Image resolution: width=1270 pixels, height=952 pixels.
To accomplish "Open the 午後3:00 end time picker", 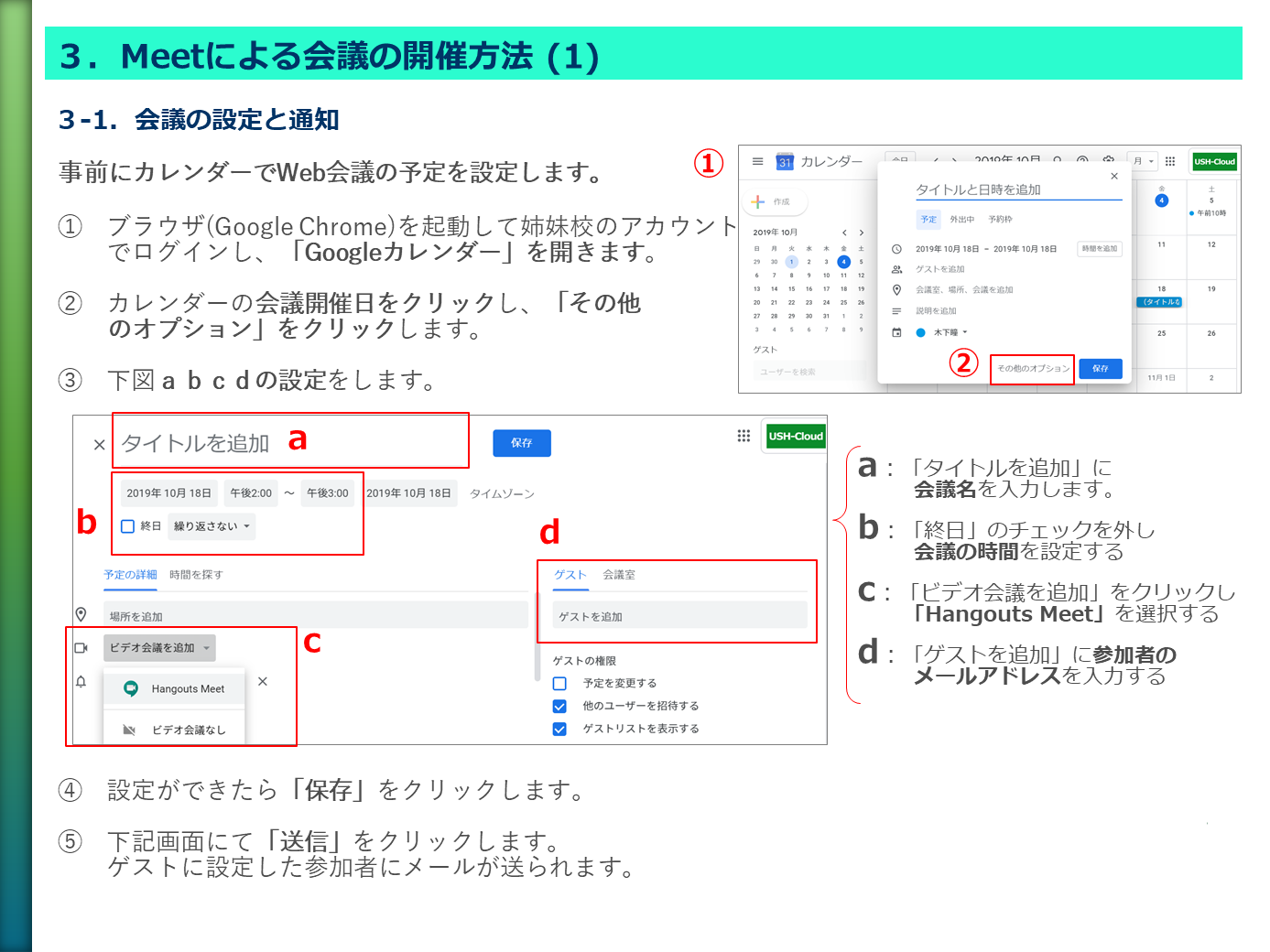I will coord(328,493).
